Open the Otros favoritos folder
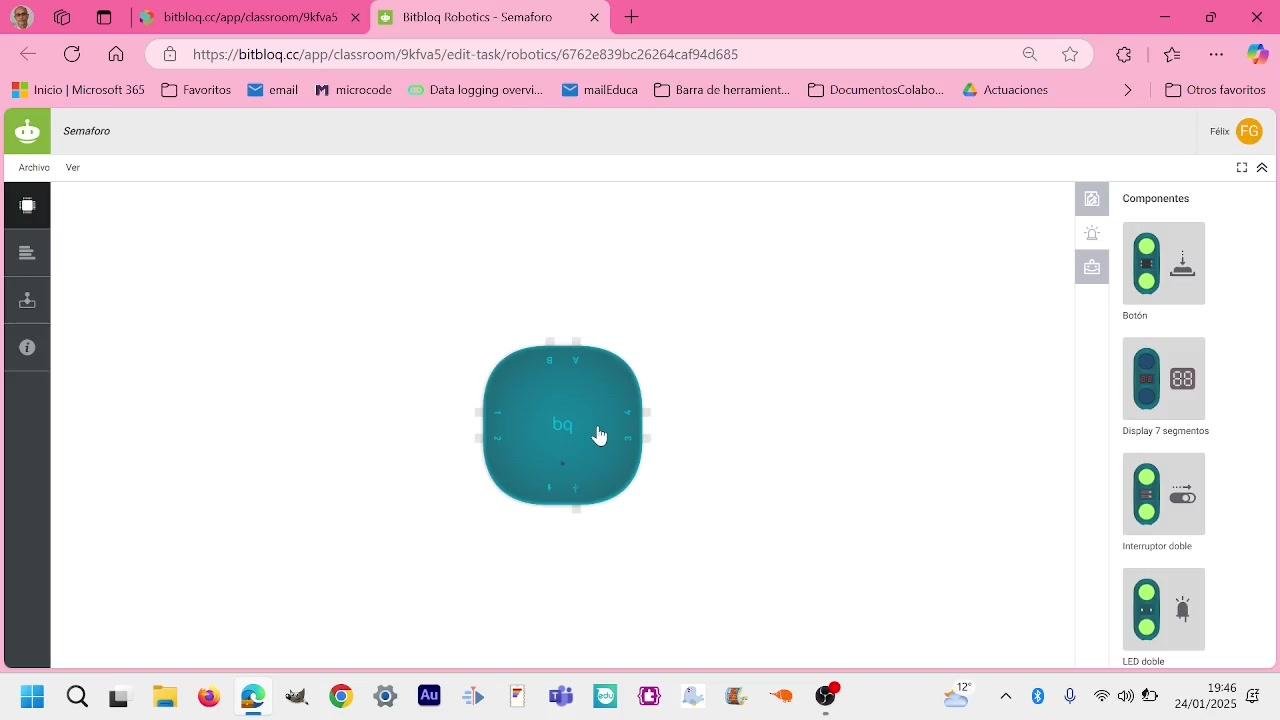Screen dimensions: 1280x720 coord(1216,90)
